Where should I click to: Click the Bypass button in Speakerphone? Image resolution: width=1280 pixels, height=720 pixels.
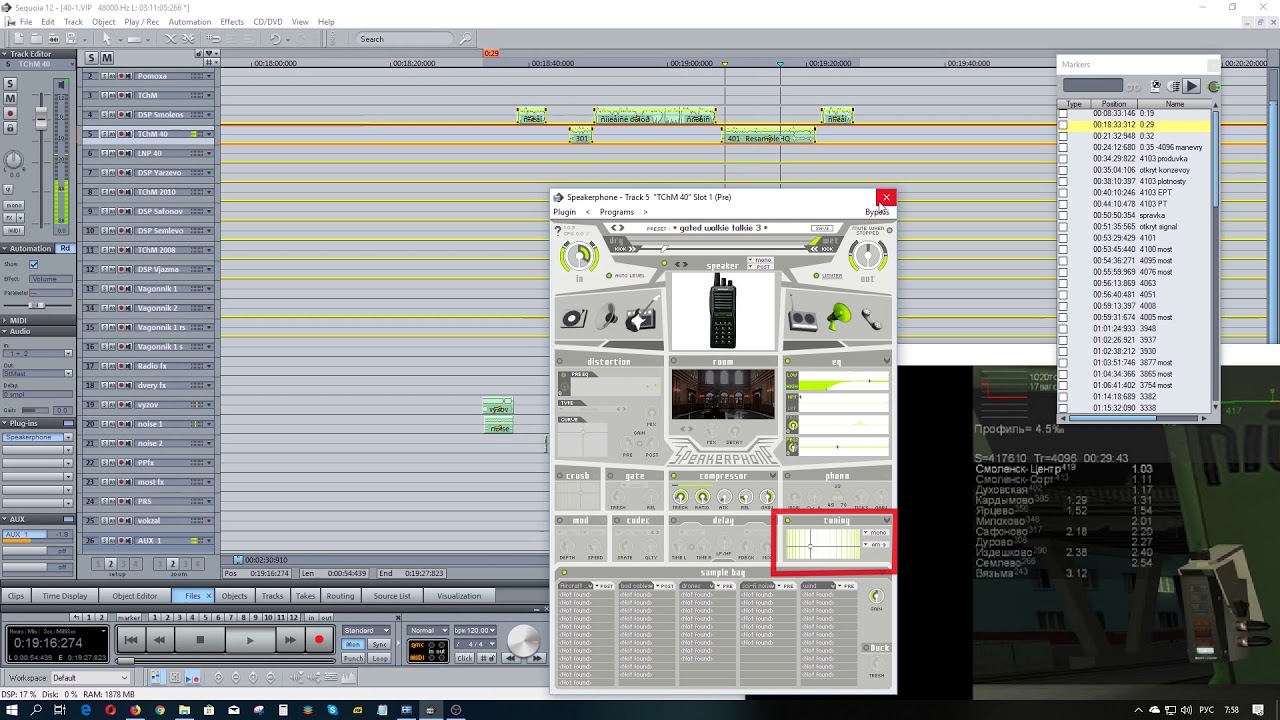[x=876, y=212]
